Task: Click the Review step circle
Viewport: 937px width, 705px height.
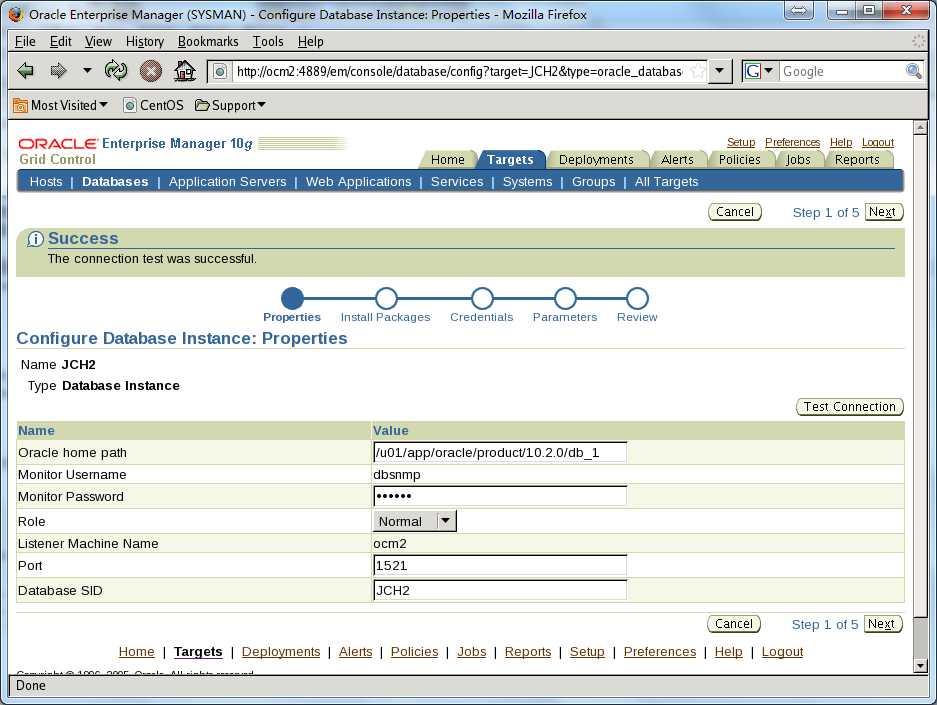Action: [638, 298]
